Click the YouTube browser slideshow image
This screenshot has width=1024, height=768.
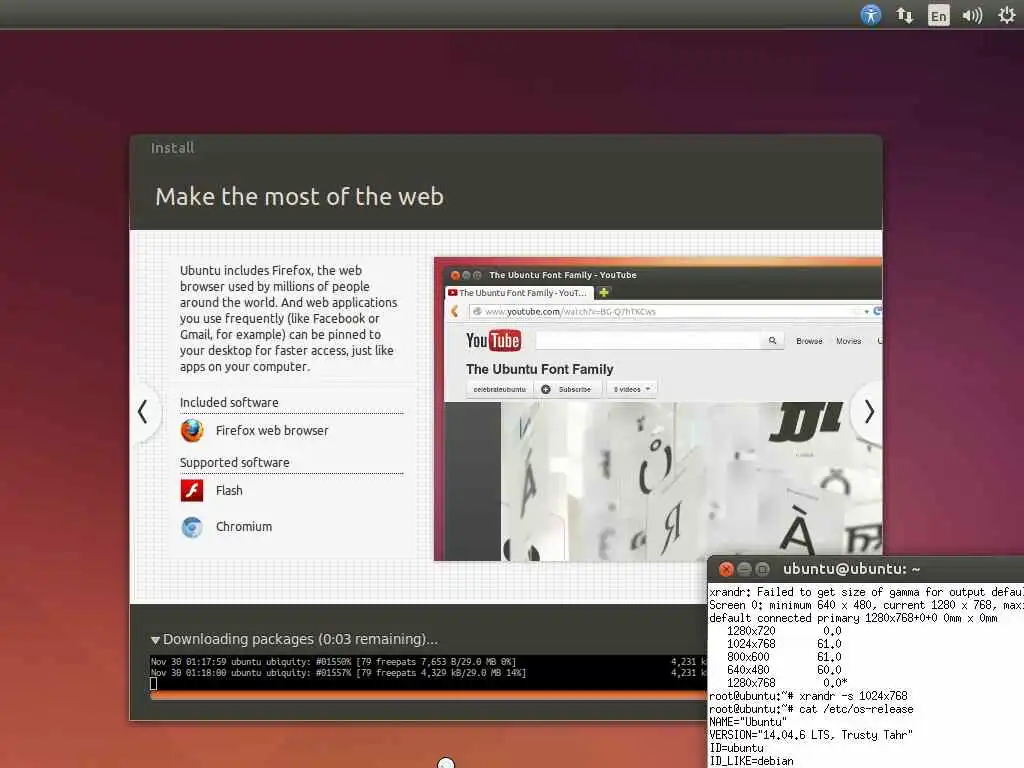(x=658, y=409)
